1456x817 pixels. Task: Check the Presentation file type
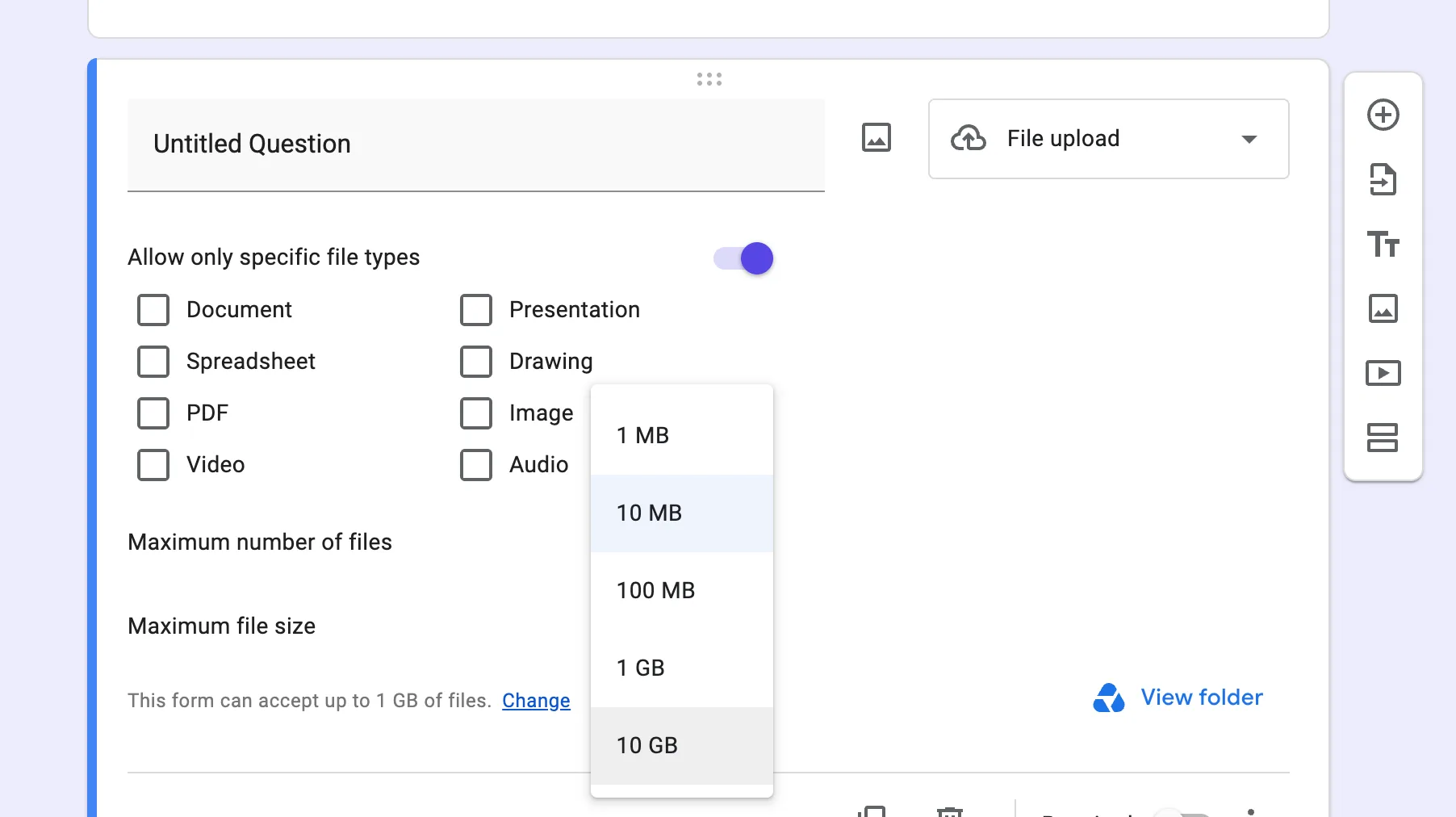pos(476,310)
